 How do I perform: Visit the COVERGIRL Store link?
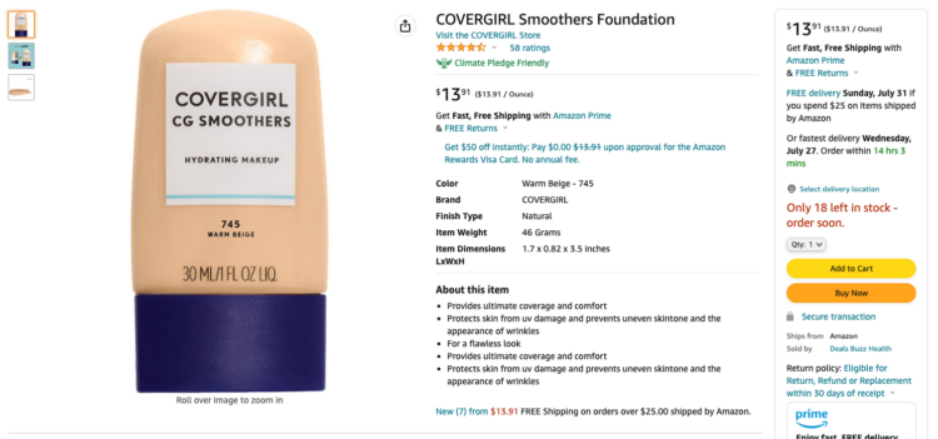[488, 35]
